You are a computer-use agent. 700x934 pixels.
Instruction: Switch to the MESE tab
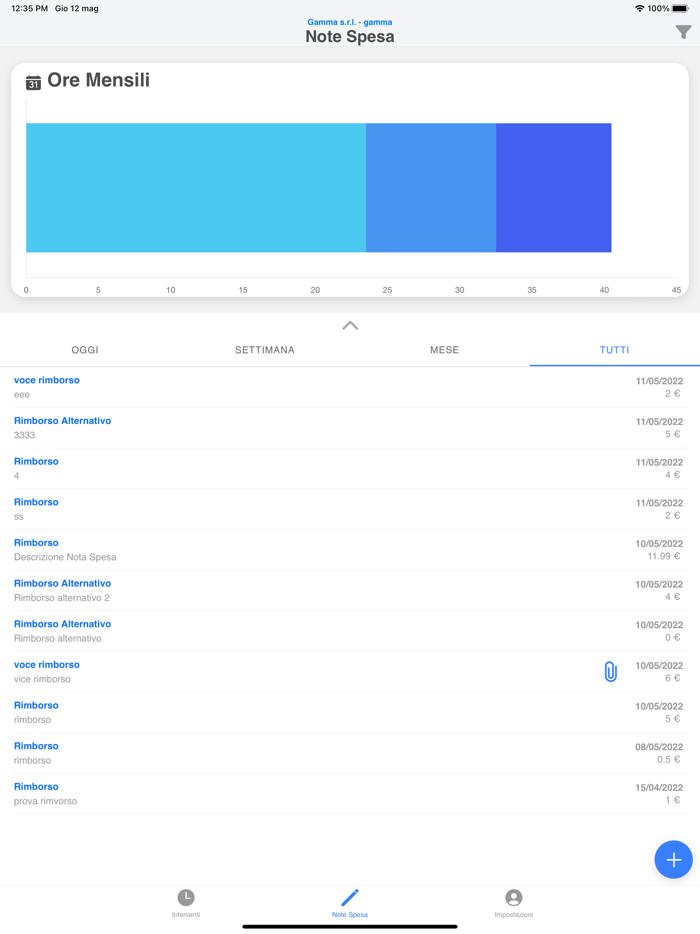444,350
